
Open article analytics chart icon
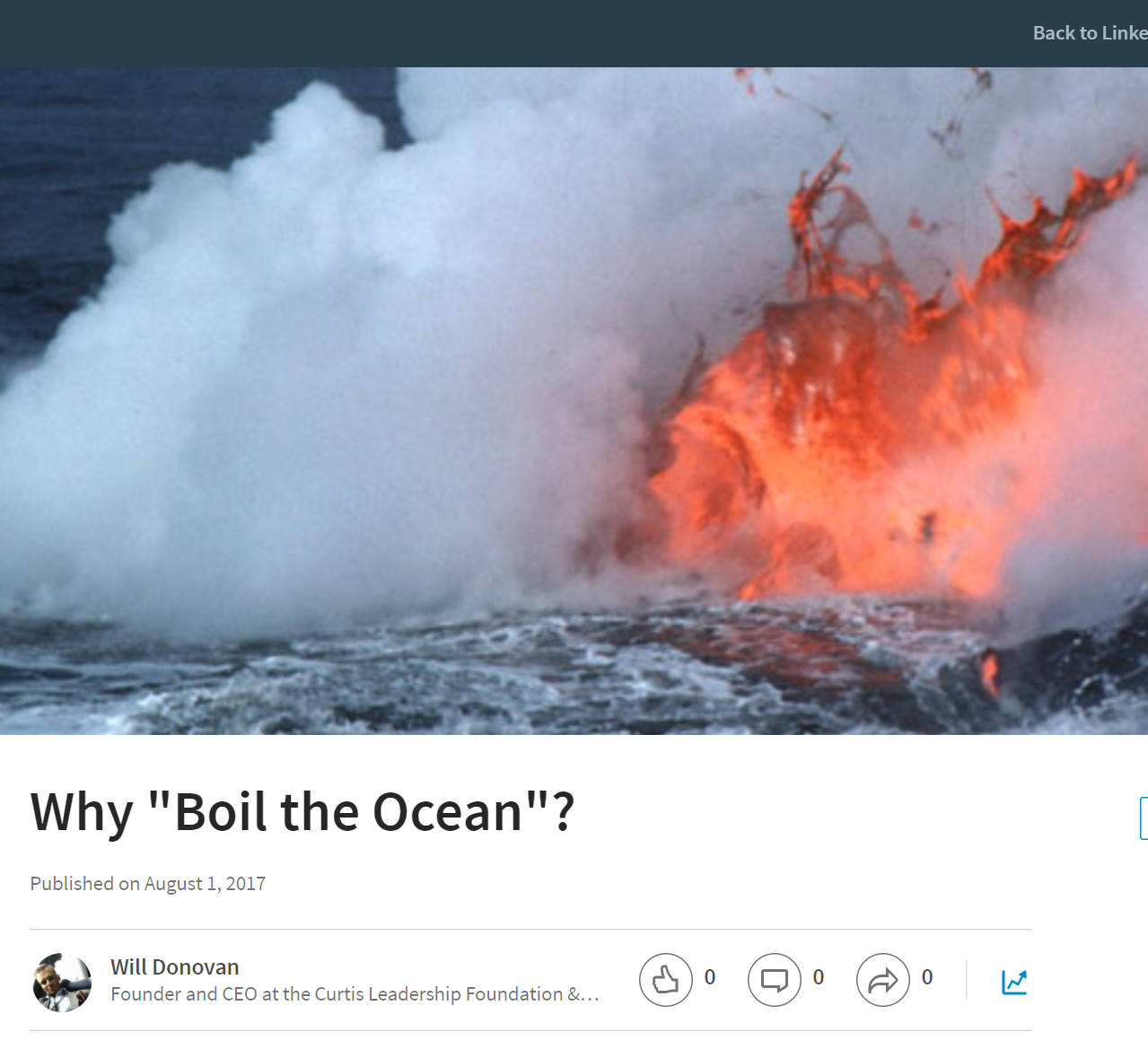click(x=1014, y=982)
